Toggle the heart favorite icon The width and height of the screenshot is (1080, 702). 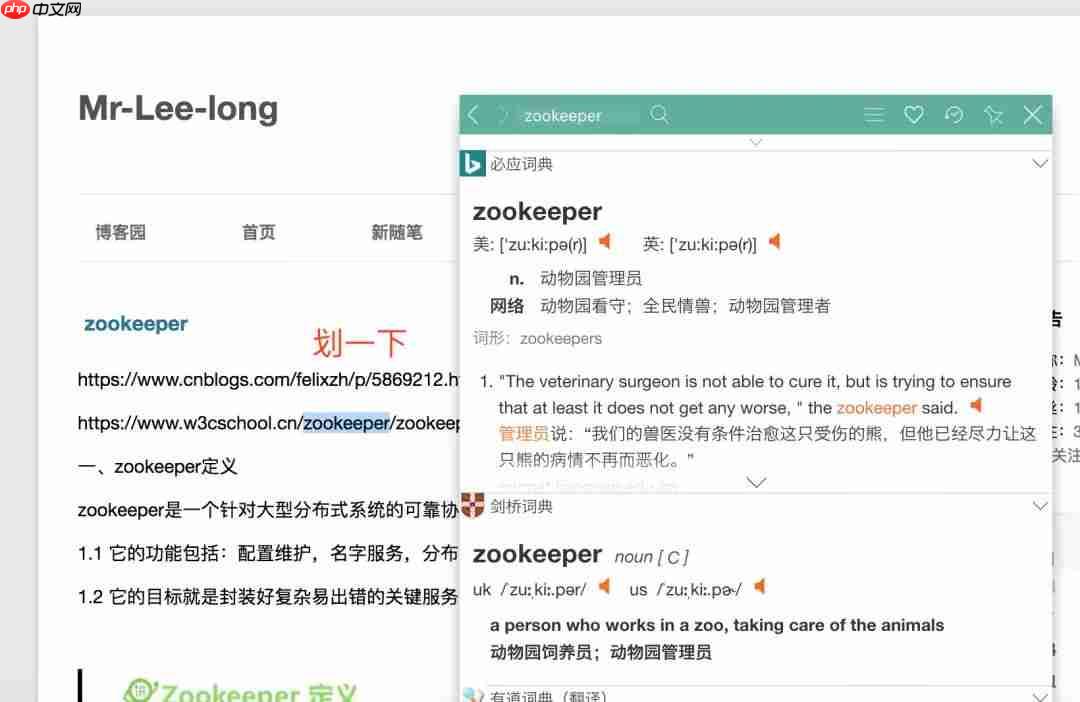click(x=914, y=114)
